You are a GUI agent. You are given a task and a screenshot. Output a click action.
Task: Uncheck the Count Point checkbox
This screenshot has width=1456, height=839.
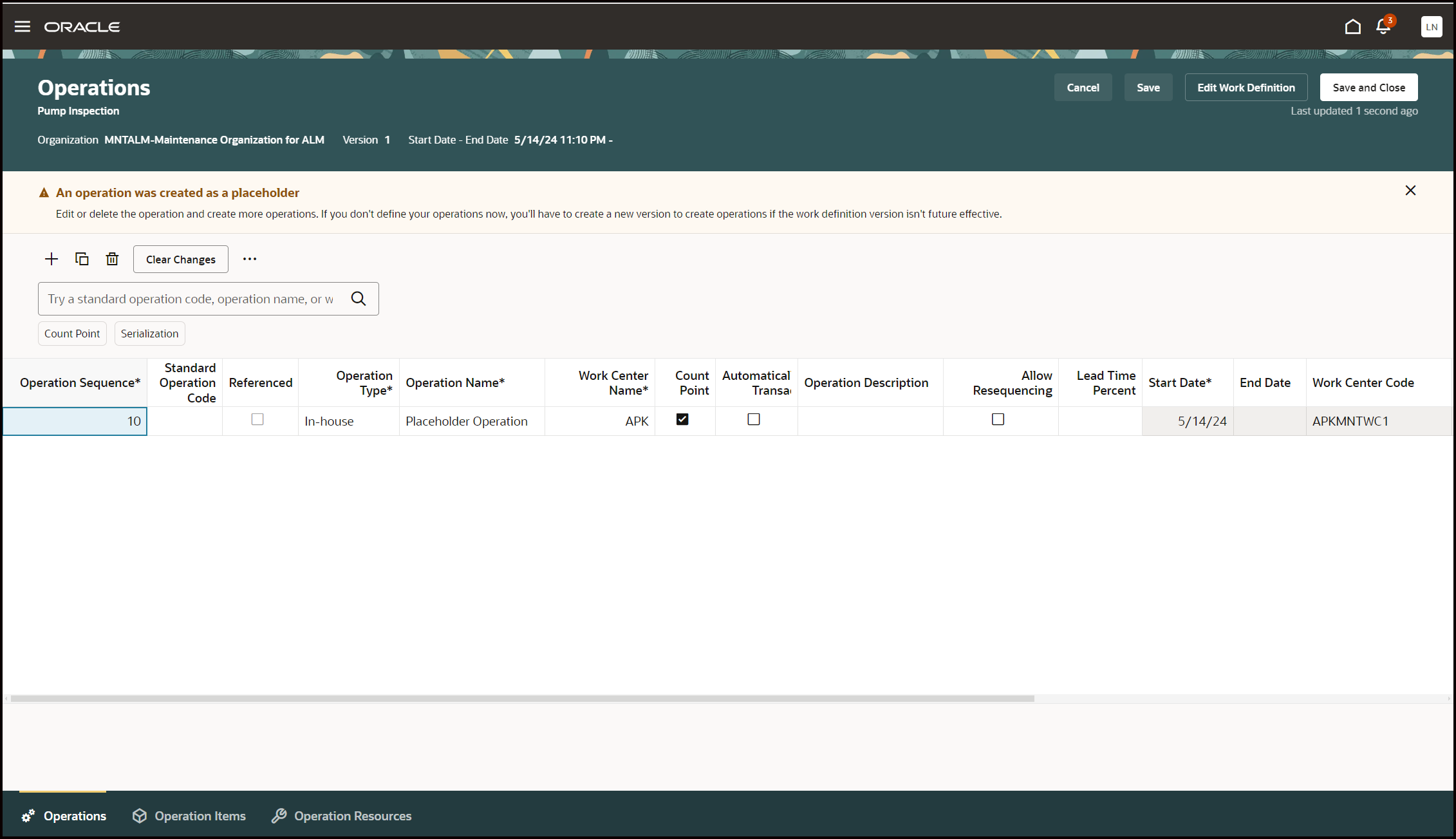pos(682,420)
